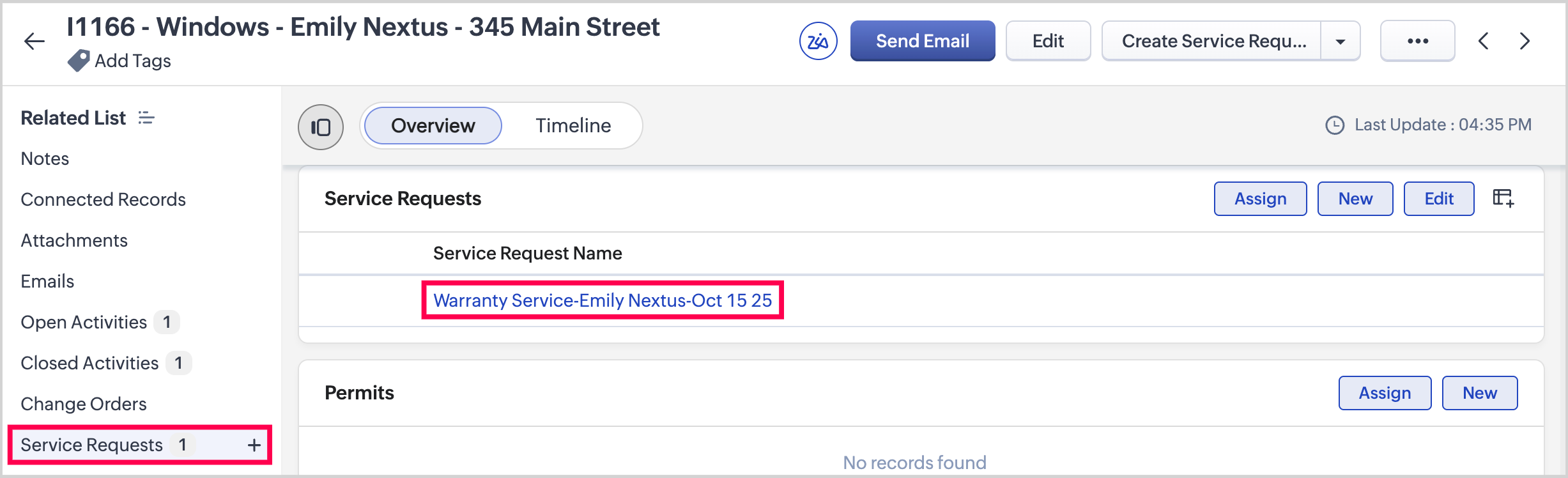Click the back arrow icon

coord(35,42)
